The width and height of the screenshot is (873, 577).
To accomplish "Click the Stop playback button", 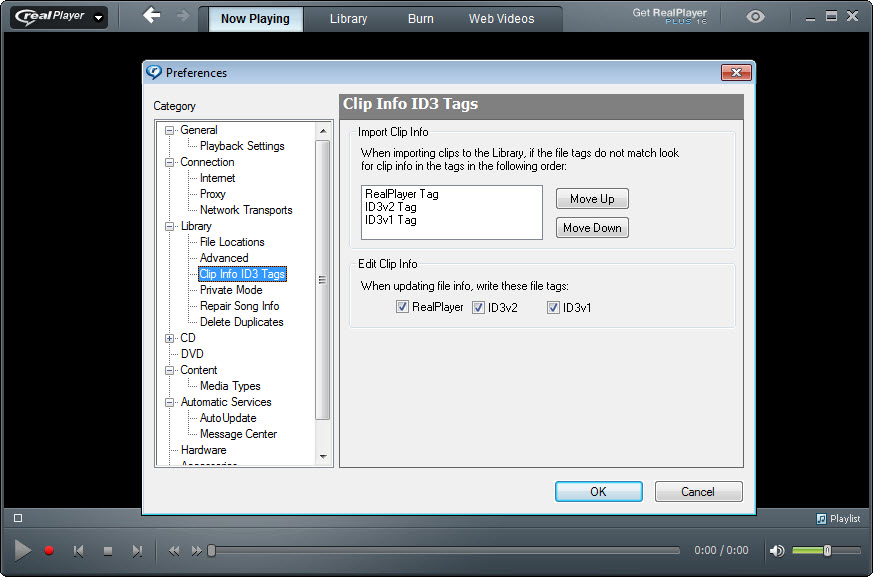I will (x=108, y=551).
